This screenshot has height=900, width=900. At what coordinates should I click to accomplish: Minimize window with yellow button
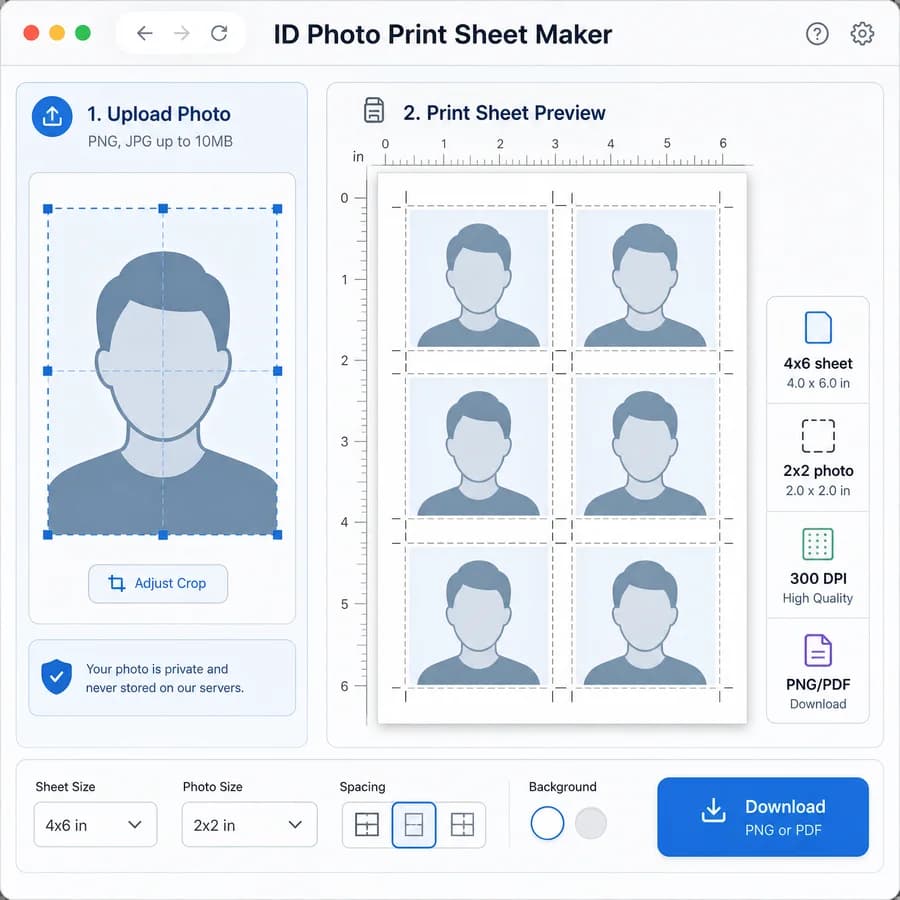tap(57, 33)
